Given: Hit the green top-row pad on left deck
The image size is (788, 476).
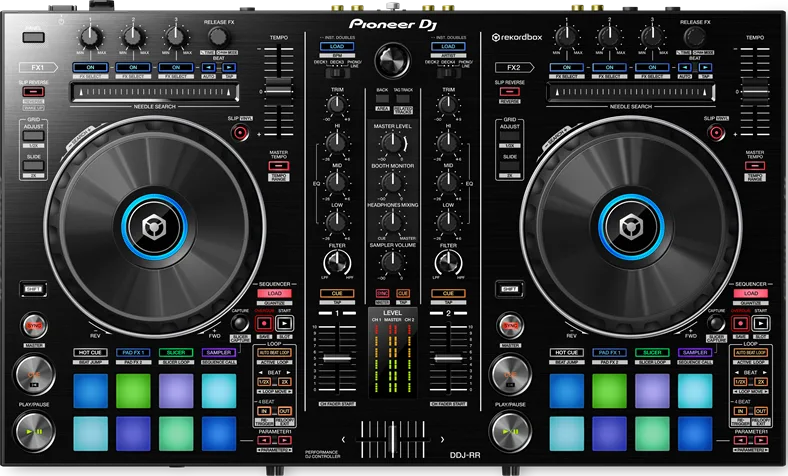Looking at the screenshot, I should [x=133, y=391].
